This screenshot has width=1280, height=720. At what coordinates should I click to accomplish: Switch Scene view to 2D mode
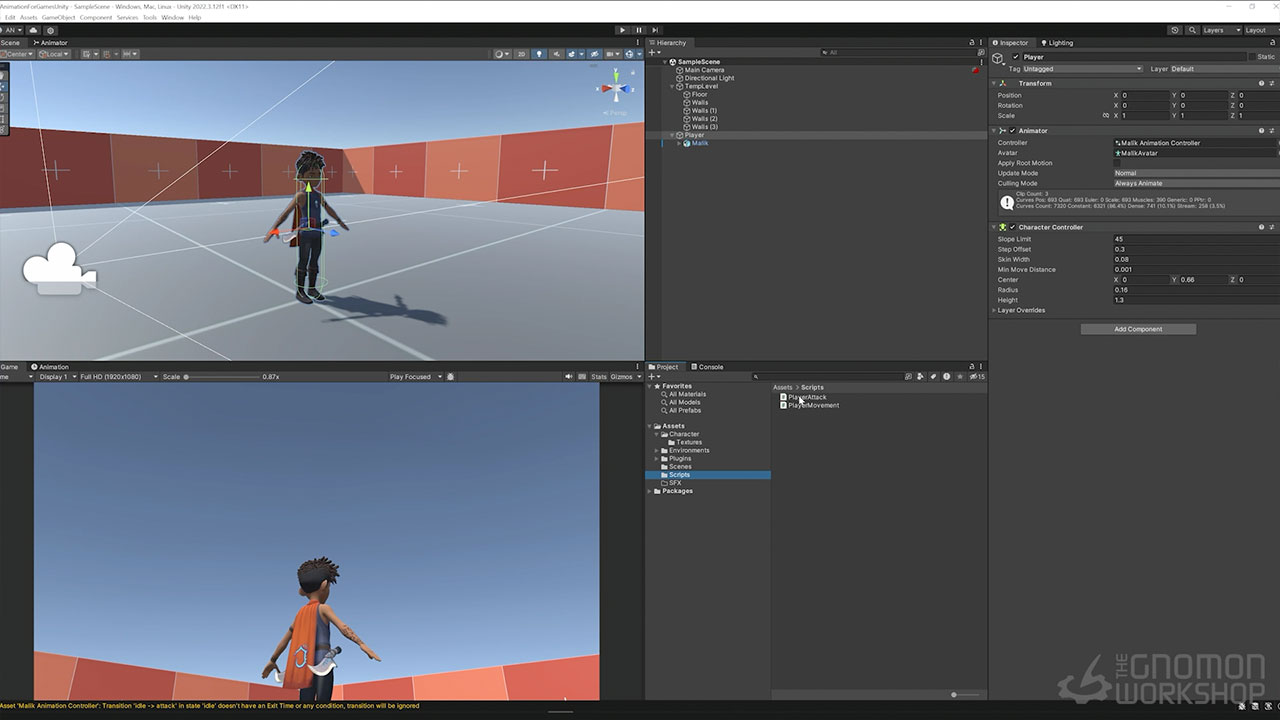521,54
